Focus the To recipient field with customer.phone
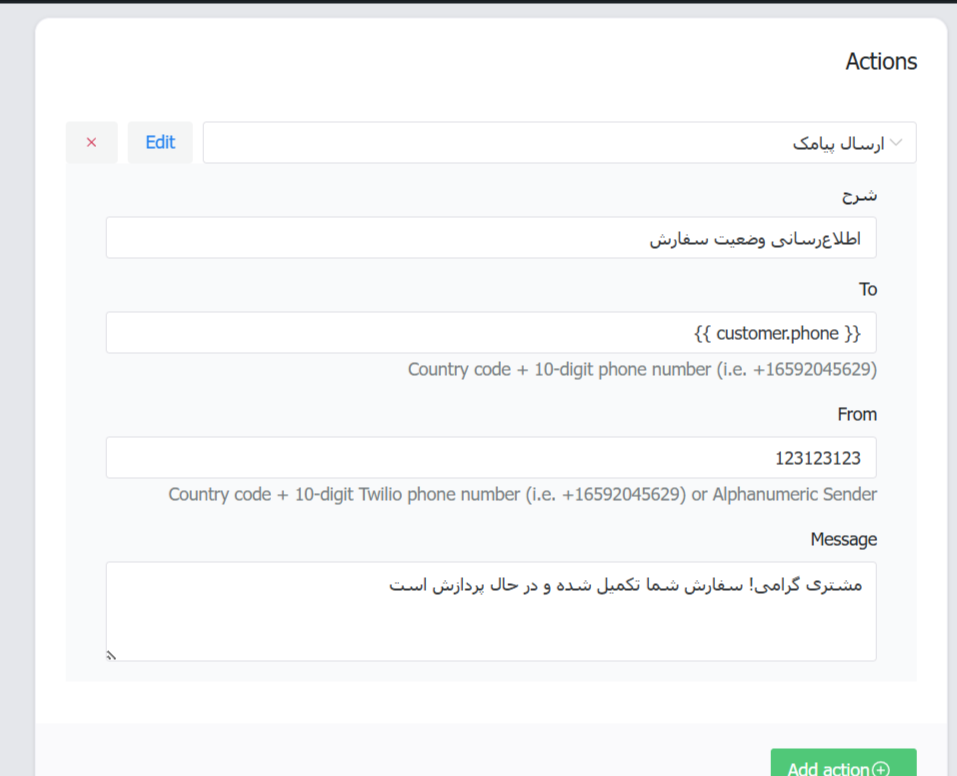 click(x=491, y=332)
